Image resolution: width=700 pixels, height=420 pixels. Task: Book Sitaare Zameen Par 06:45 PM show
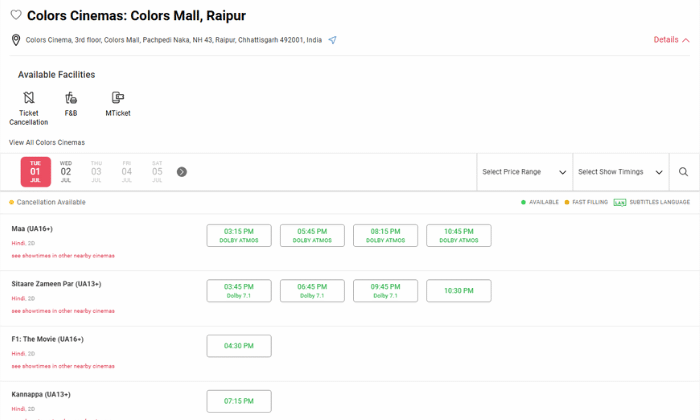click(312, 291)
